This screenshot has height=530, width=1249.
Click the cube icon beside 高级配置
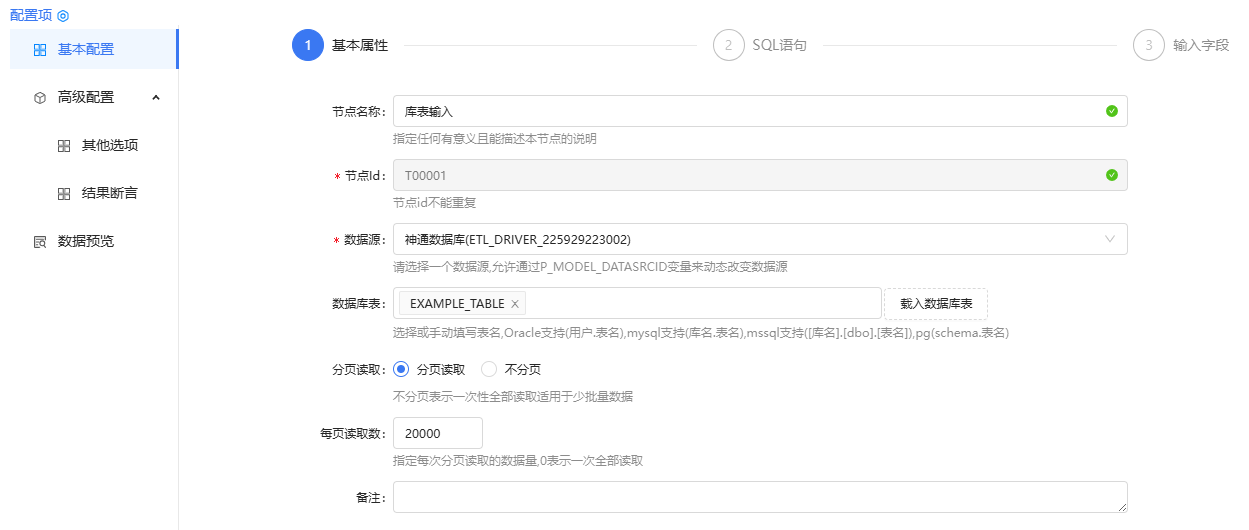tap(40, 98)
